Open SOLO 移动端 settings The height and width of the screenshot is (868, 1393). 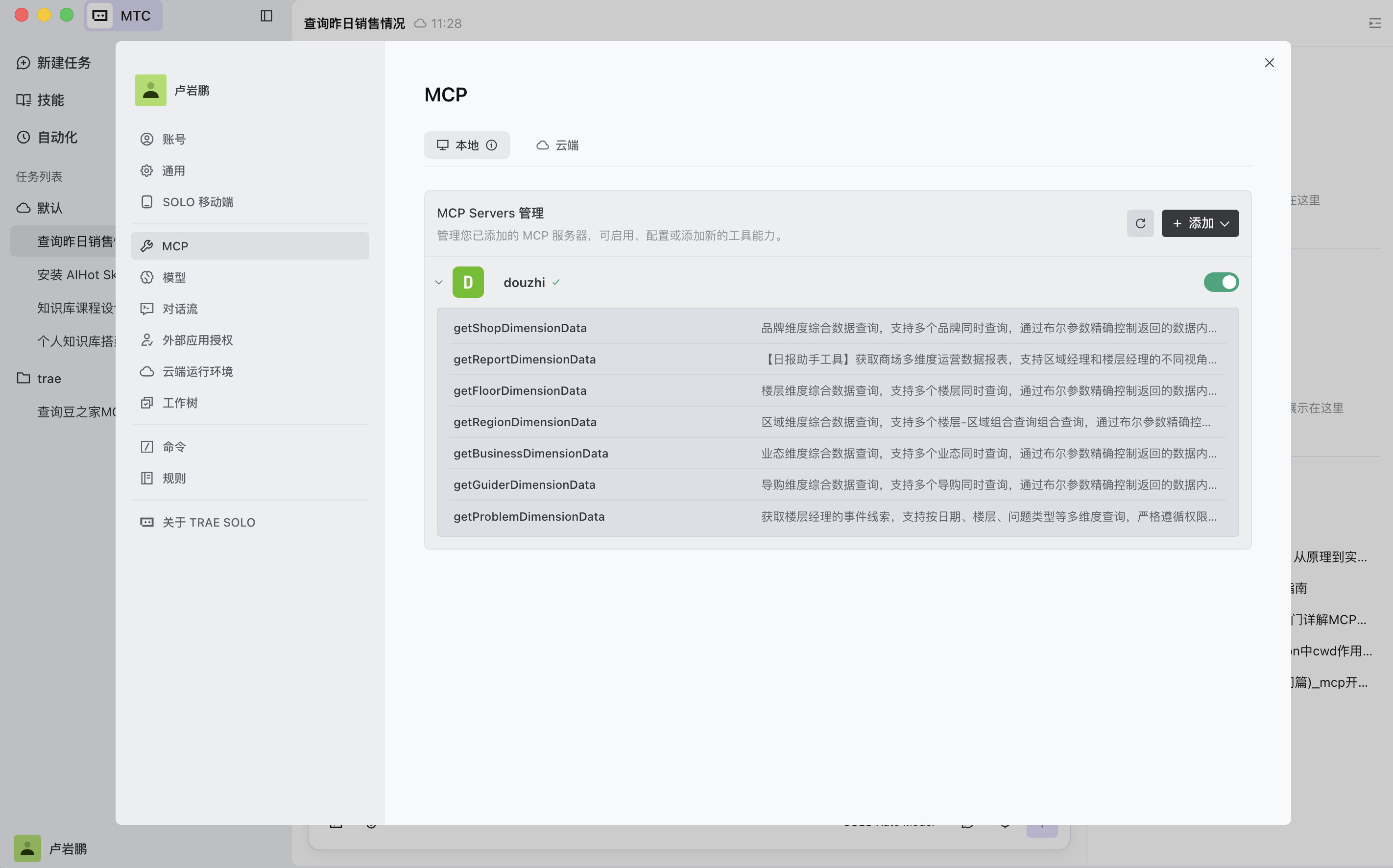pos(250,202)
